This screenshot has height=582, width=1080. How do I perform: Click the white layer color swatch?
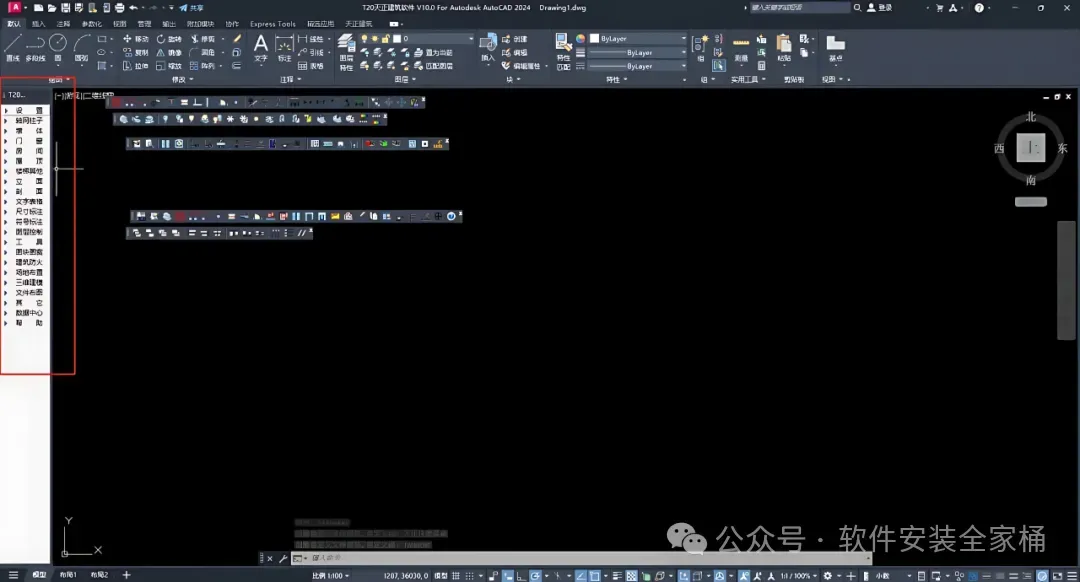pos(397,39)
